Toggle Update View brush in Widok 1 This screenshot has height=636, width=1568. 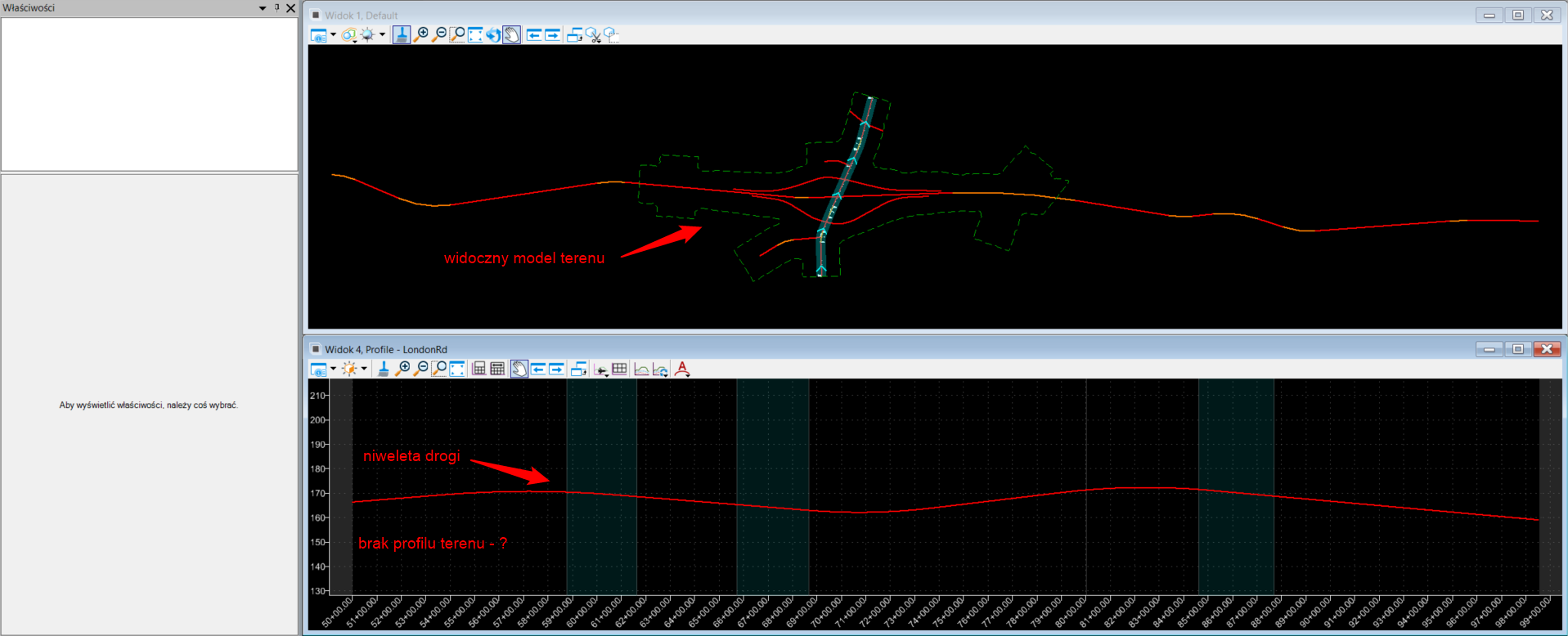tap(402, 35)
